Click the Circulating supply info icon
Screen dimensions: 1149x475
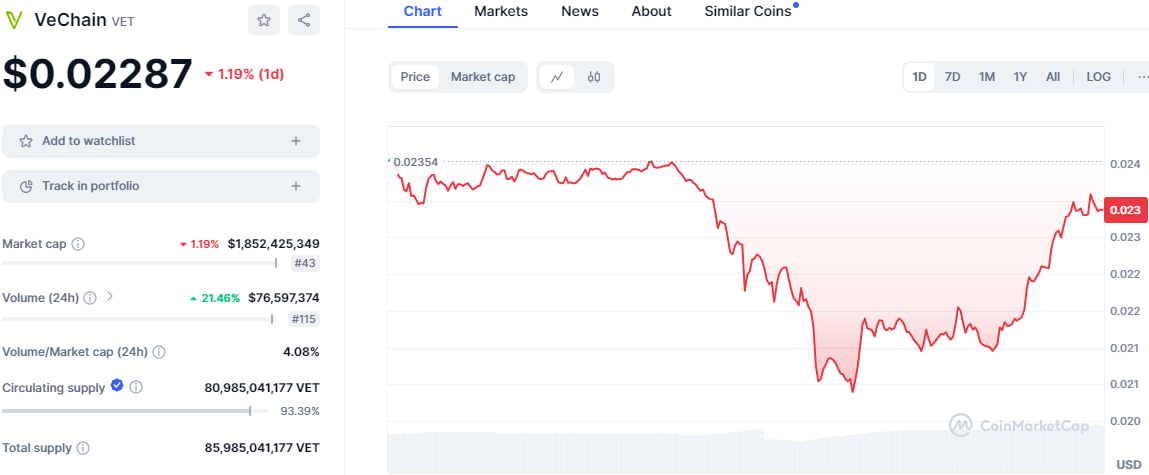click(x=136, y=387)
